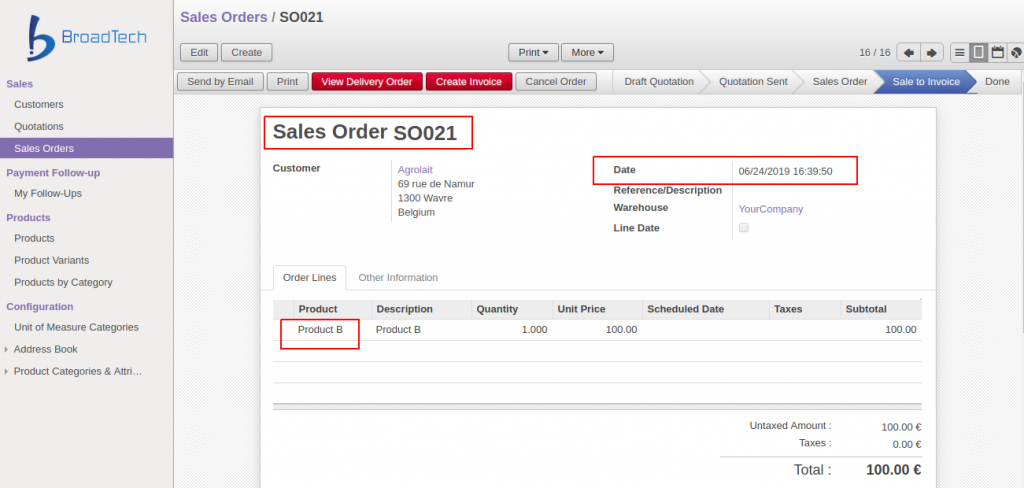Screen dimensions: 1024x488
Task: Toggle the Line Date checkbox
Action: tap(743, 228)
